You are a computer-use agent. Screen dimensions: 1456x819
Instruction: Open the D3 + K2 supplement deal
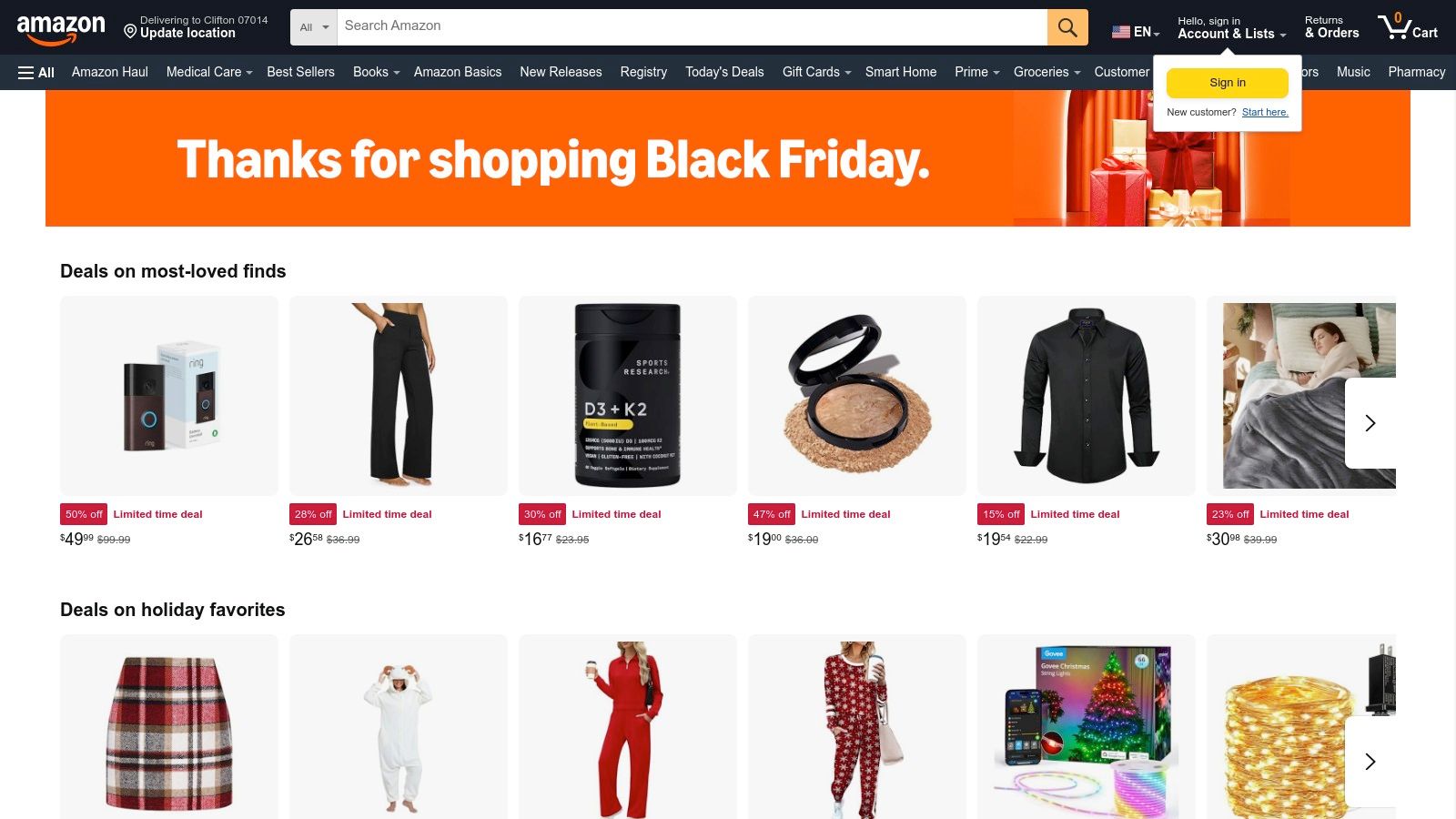[x=628, y=396]
